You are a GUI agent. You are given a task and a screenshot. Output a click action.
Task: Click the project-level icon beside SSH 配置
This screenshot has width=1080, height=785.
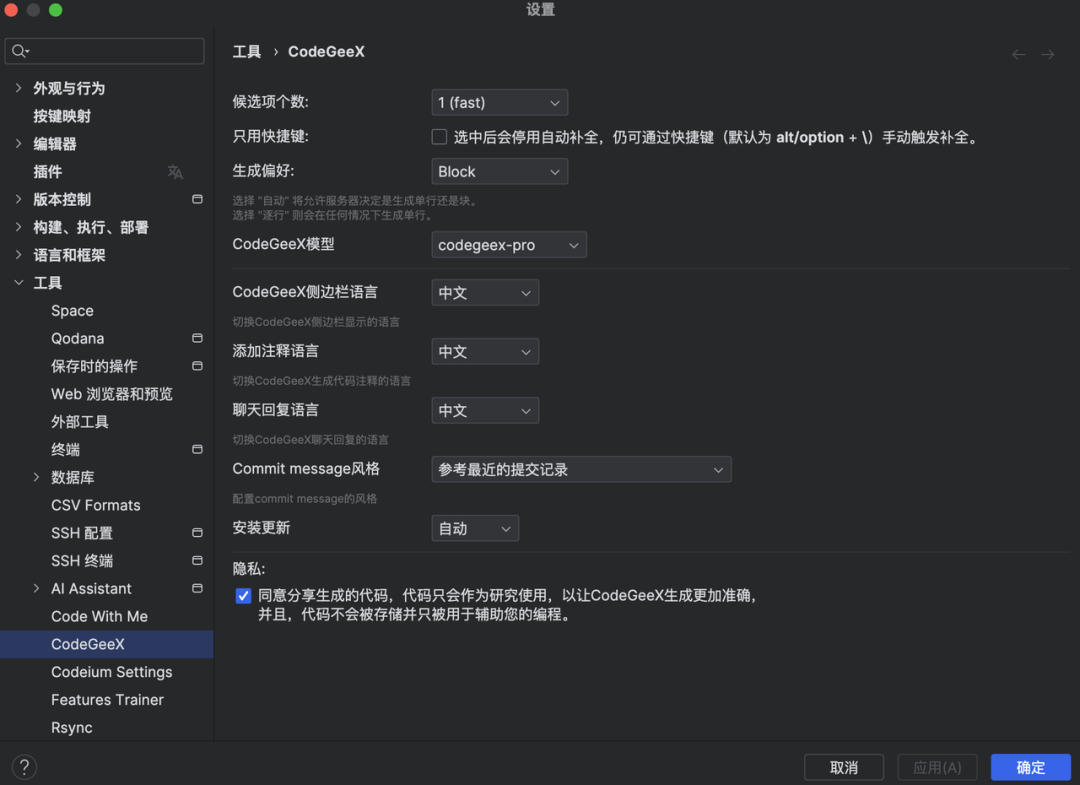click(197, 533)
